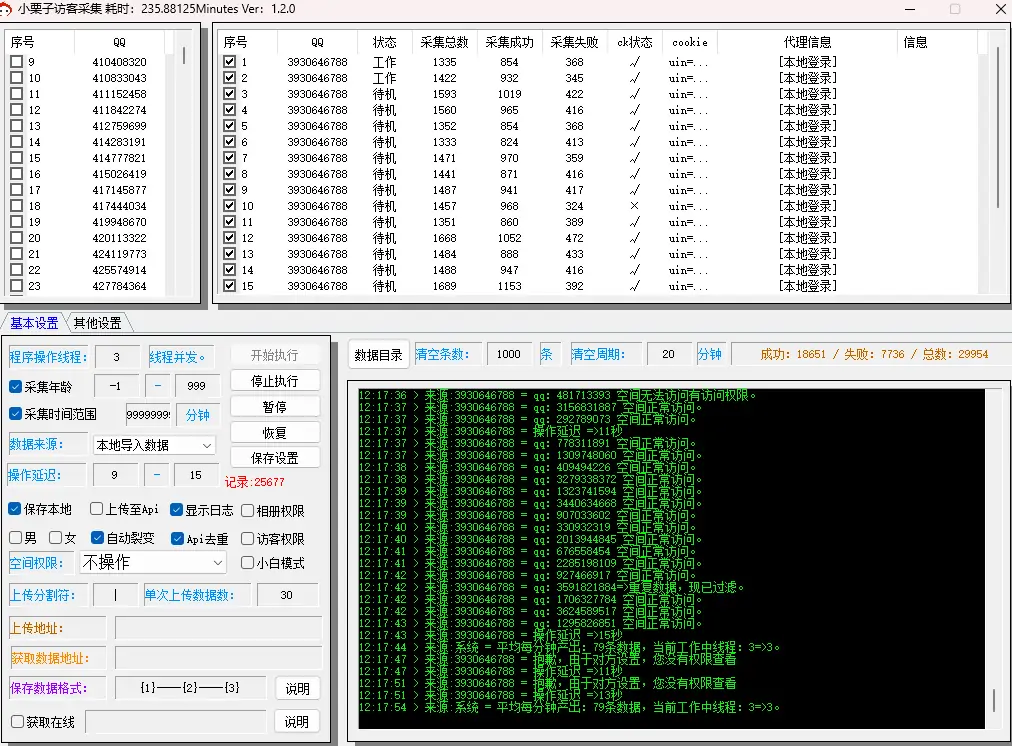Click the 采集年龄 minimum value field

pyautogui.click(x=116, y=386)
